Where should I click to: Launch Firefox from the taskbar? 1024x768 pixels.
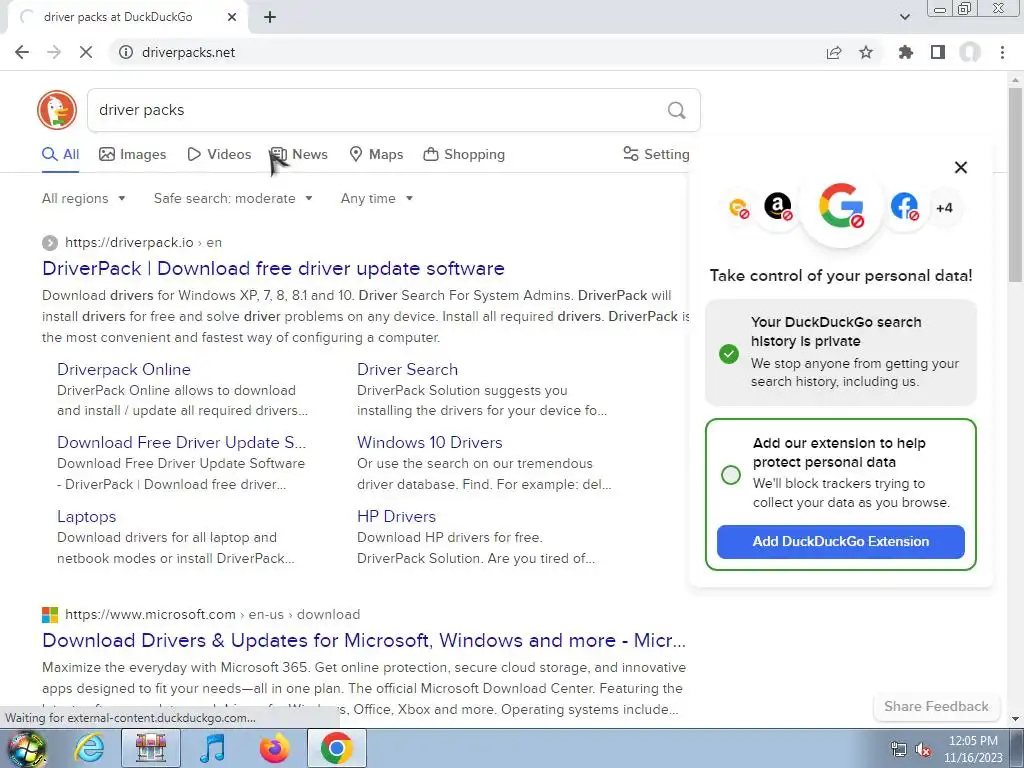[x=274, y=748]
